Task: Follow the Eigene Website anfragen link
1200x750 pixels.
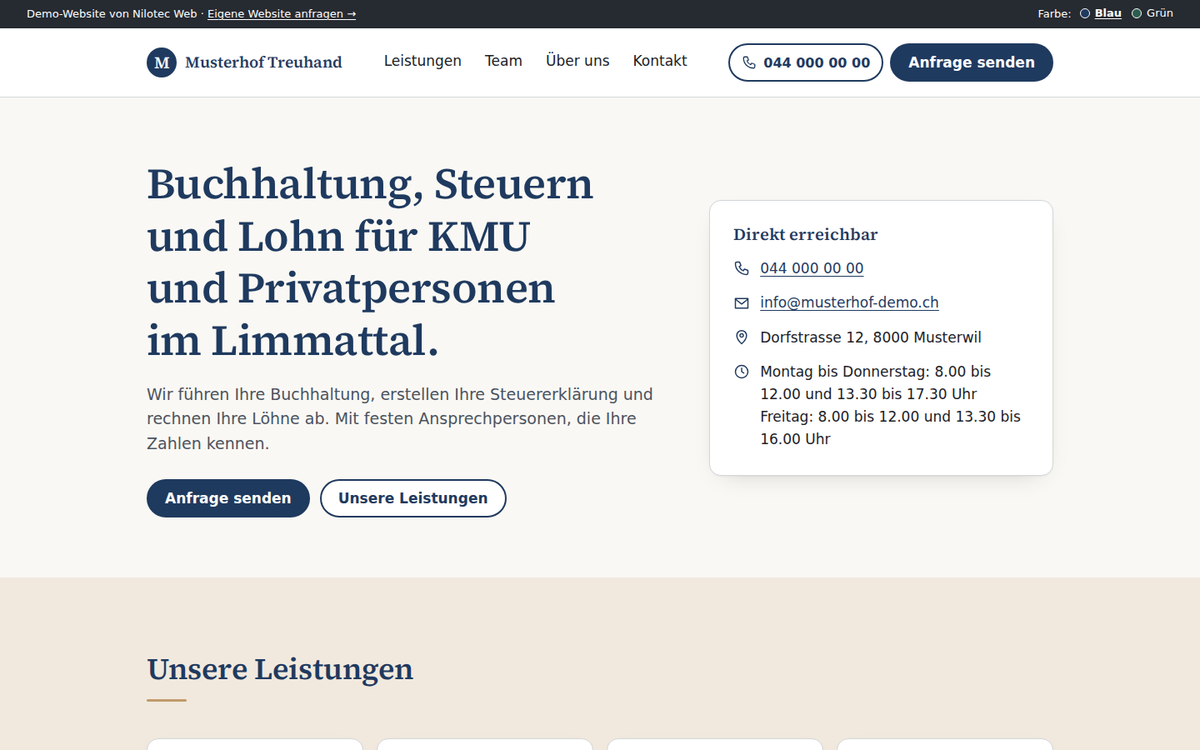Action: coord(282,14)
